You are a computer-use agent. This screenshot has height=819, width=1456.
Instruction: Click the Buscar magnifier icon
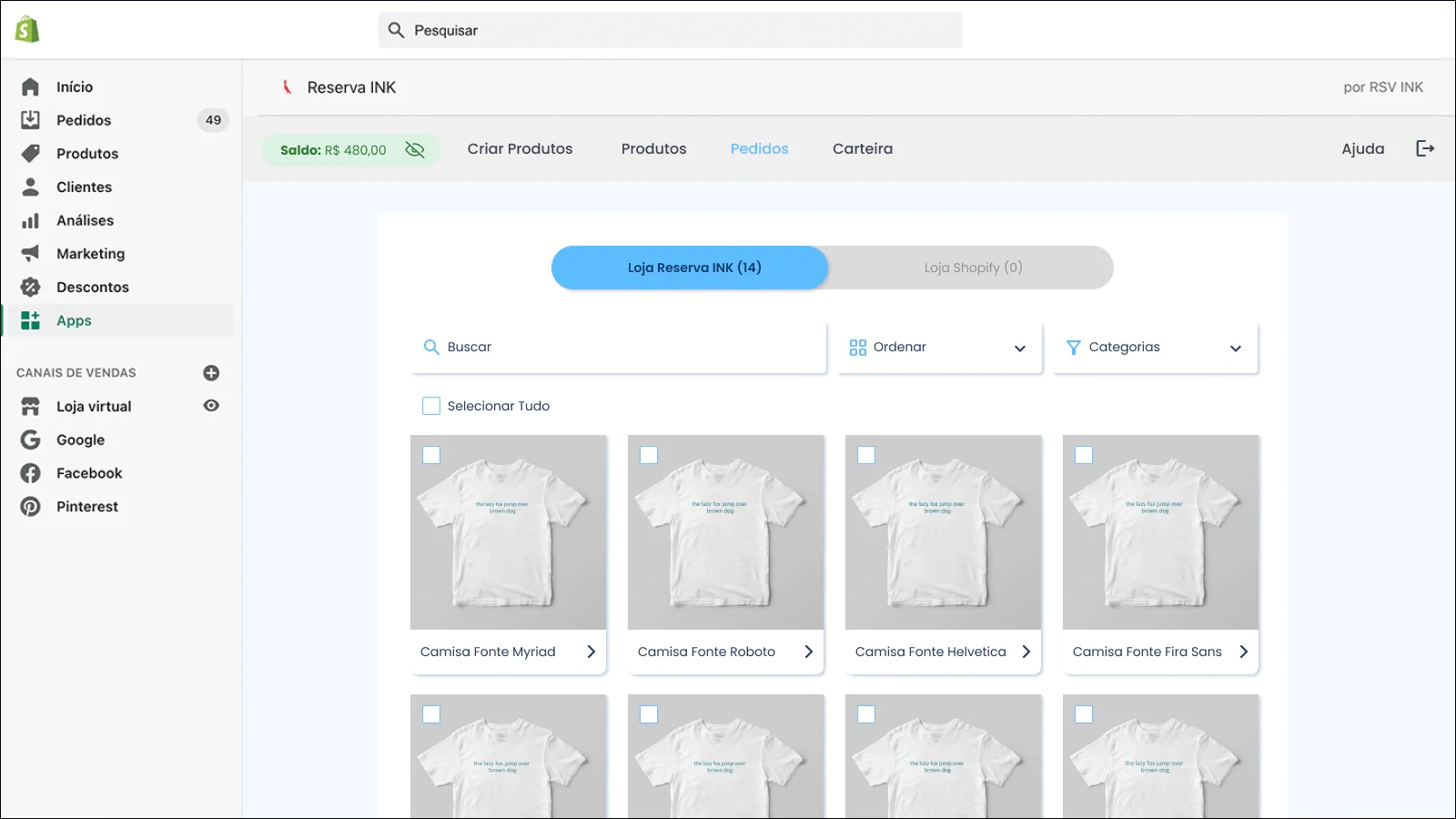[431, 347]
